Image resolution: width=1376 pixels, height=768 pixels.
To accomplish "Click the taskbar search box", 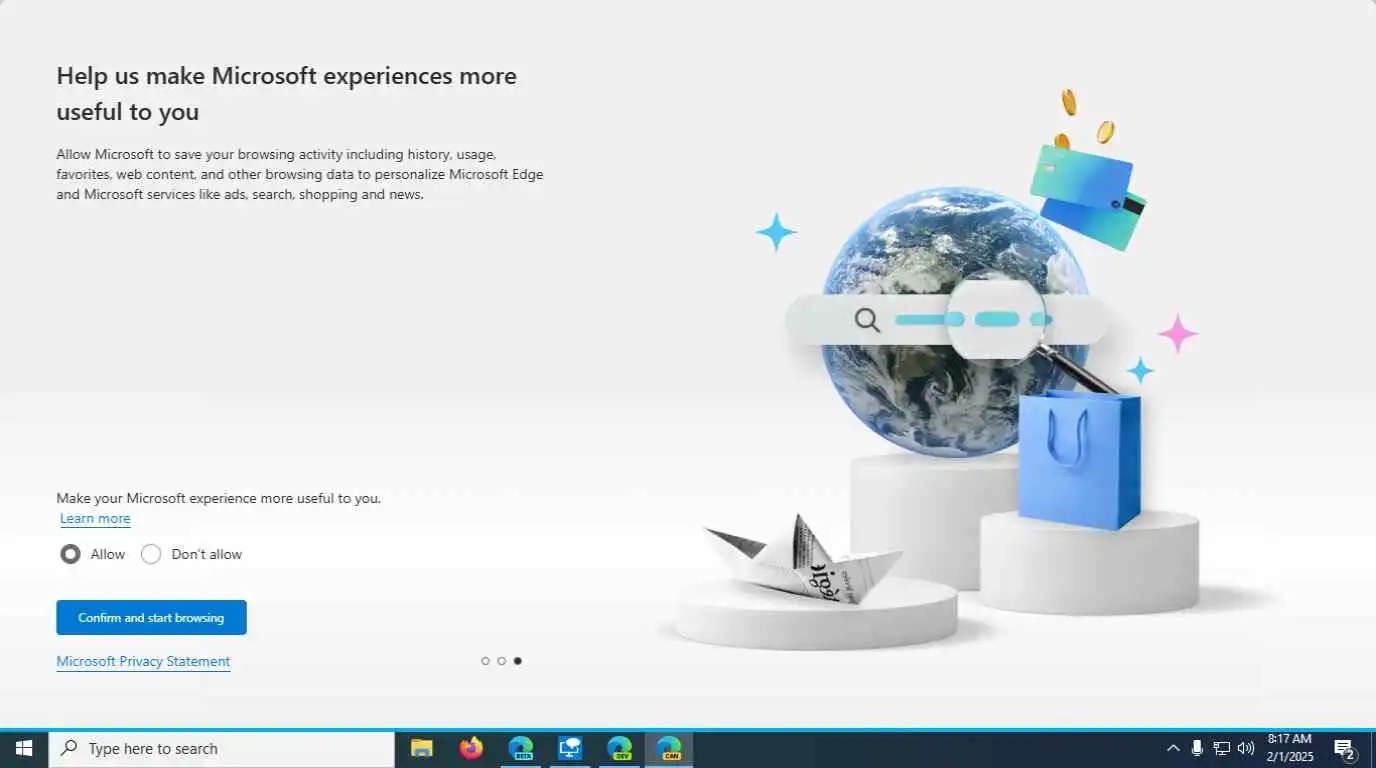I will (221, 748).
